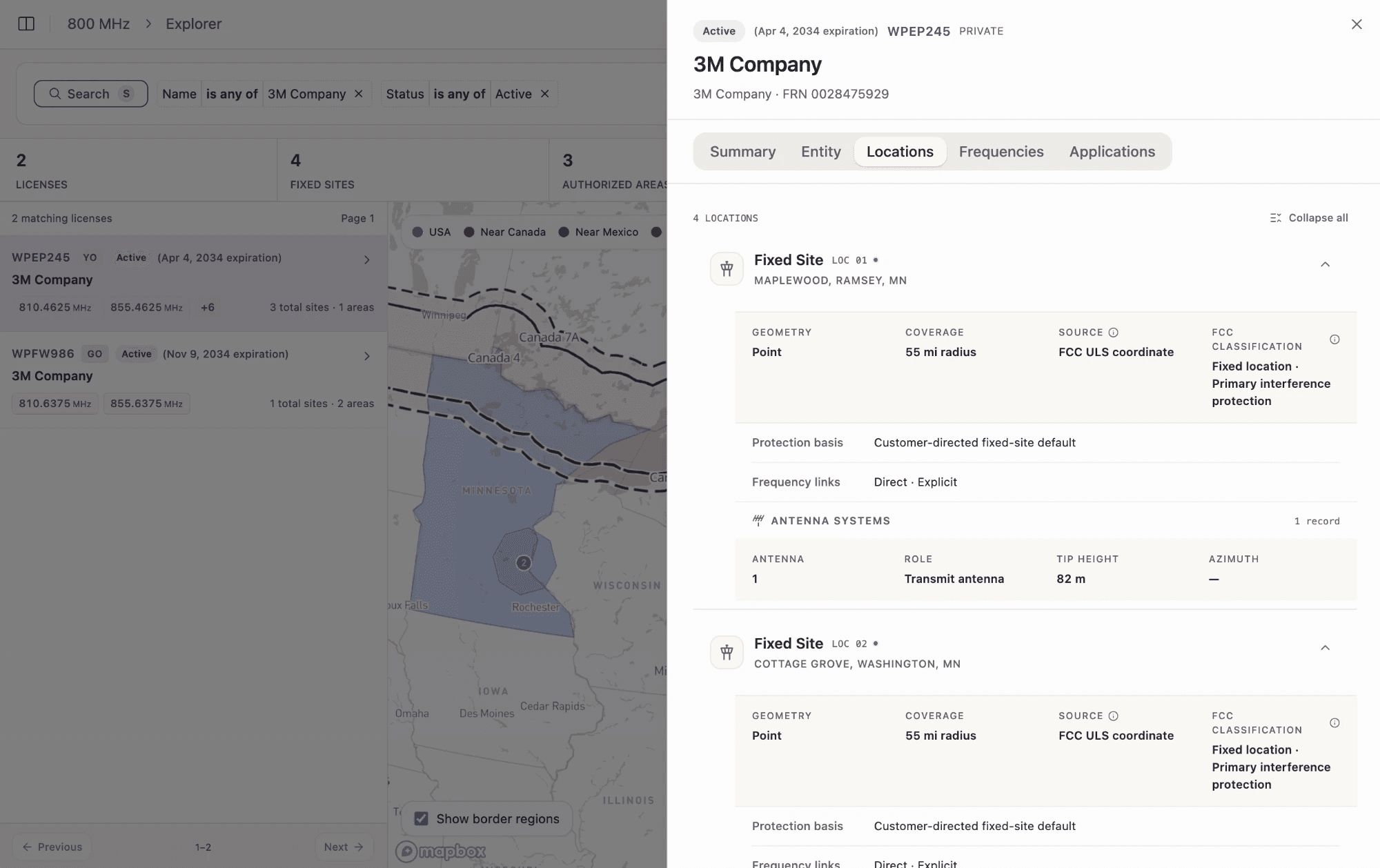Open WPFW986 license row chevron

pos(367,356)
